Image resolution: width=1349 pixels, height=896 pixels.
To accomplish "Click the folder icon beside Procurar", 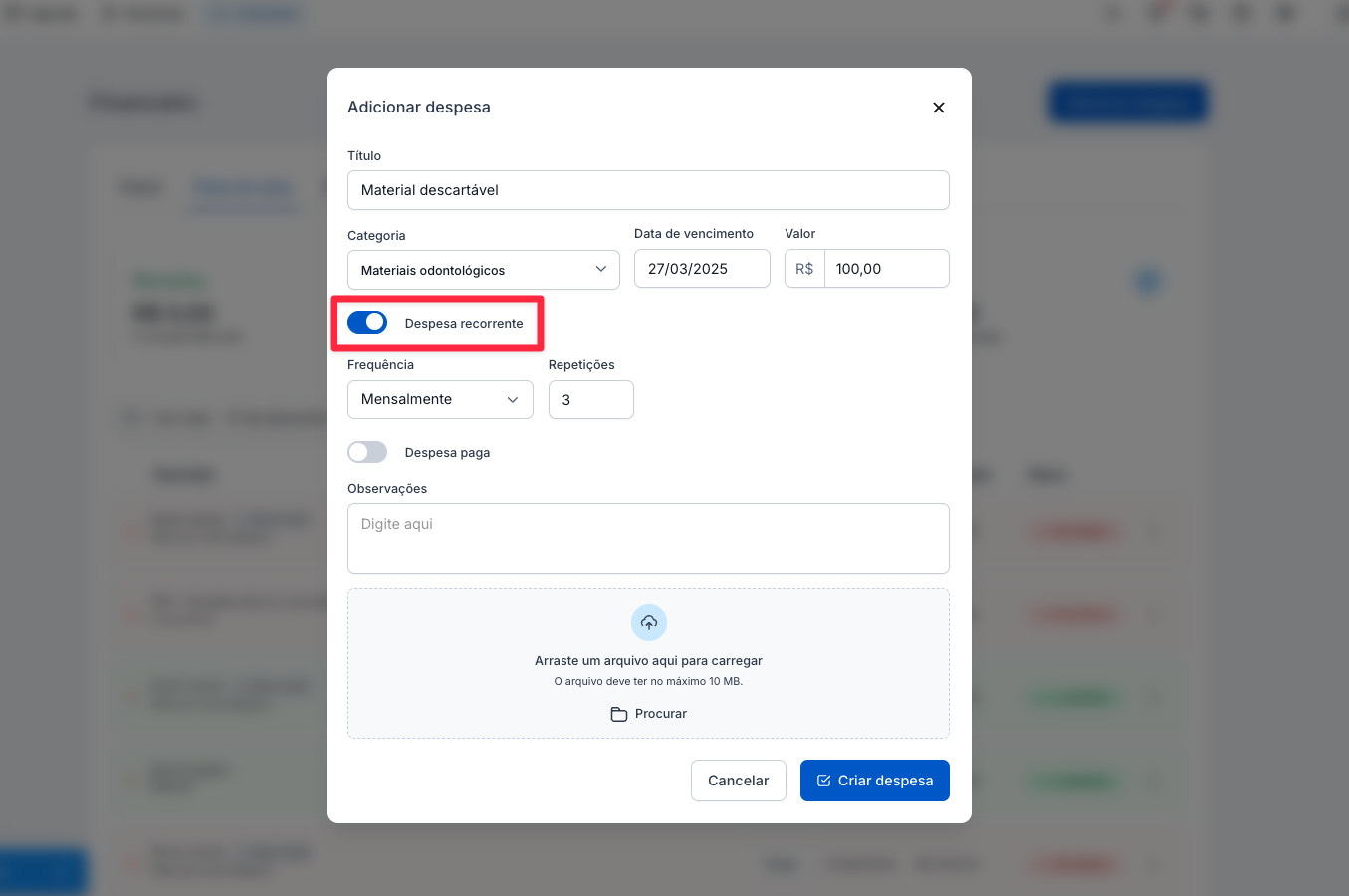I will point(618,714).
